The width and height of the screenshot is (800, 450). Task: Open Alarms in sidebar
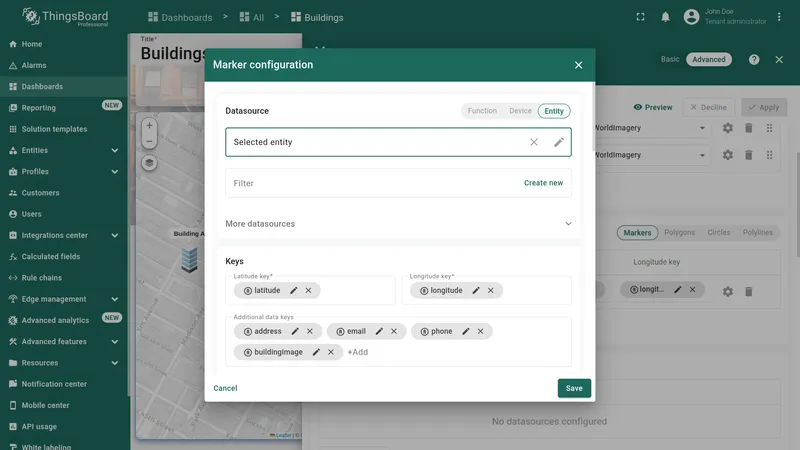64,65
